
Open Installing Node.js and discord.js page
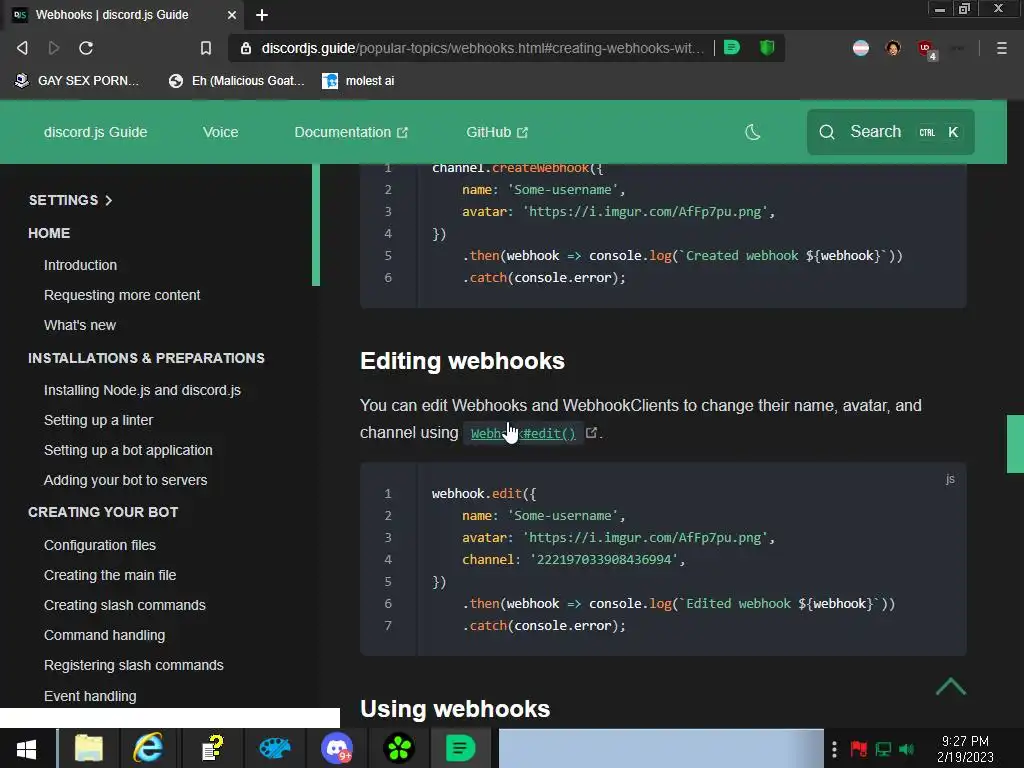[142, 390]
